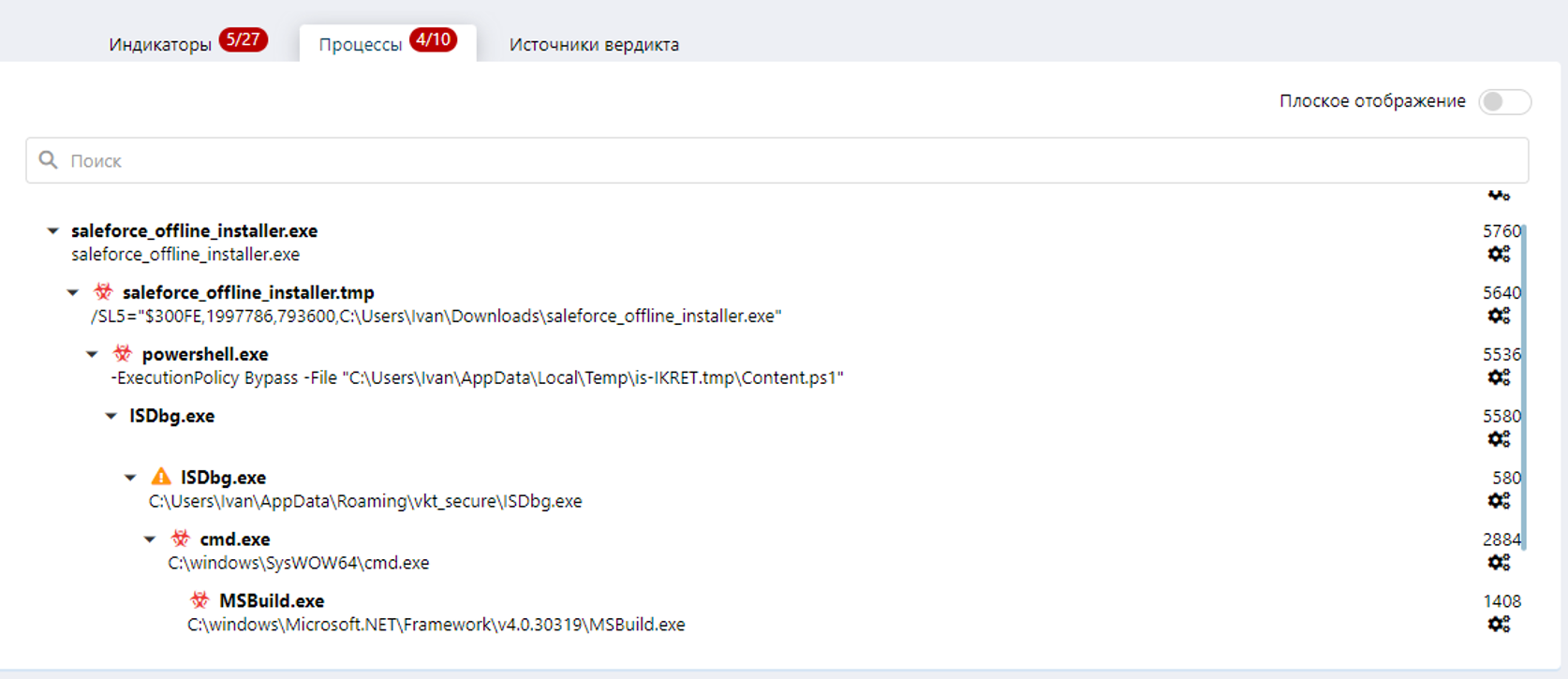The image size is (1568, 679).
Task: Open the Источники вердикта tab
Action: coord(594,44)
